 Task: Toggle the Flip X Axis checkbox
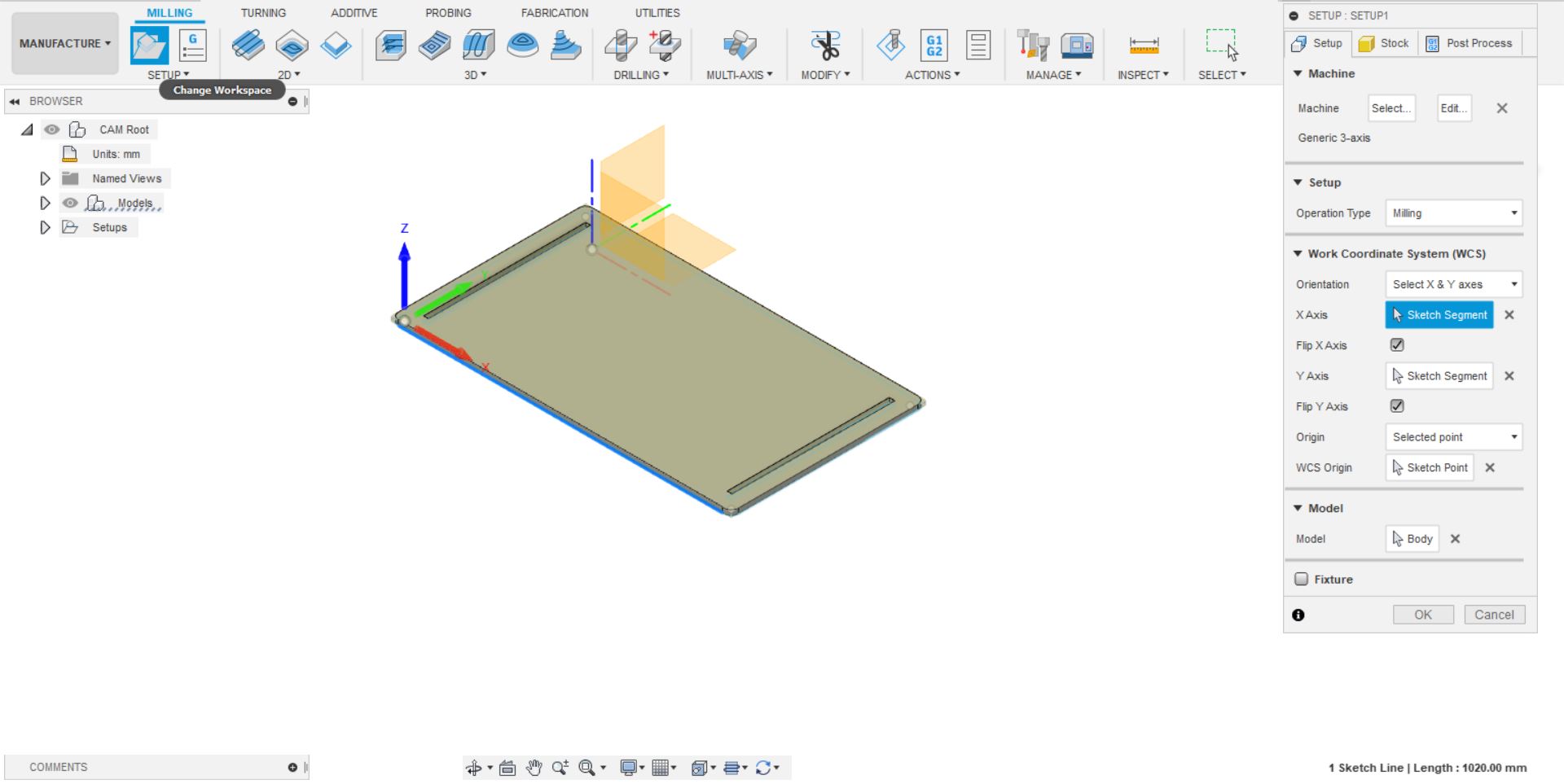coord(1397,345)
